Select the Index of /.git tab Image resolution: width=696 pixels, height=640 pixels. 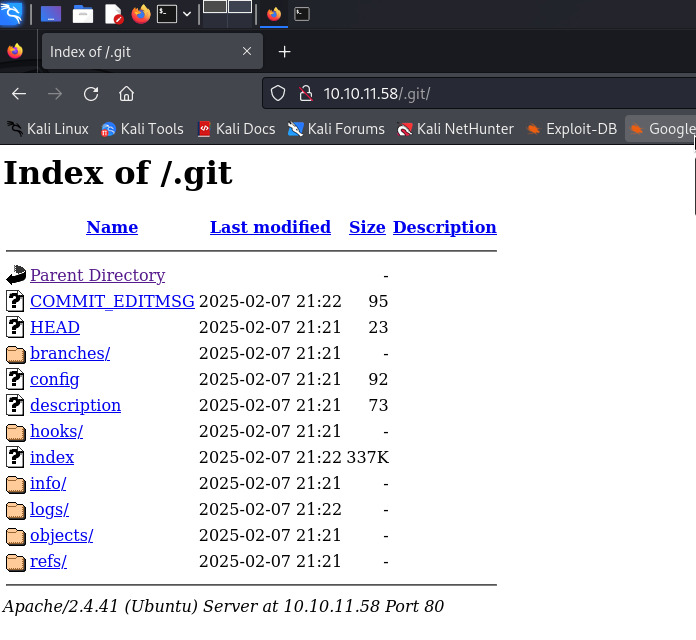140,52
